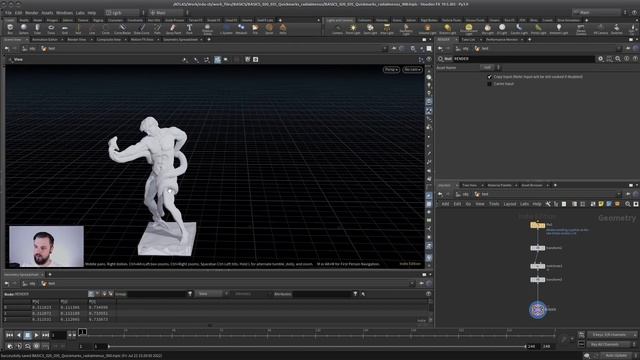
Task: Open the Render menu
Action: pyautogui.click(x=31, y=13)
